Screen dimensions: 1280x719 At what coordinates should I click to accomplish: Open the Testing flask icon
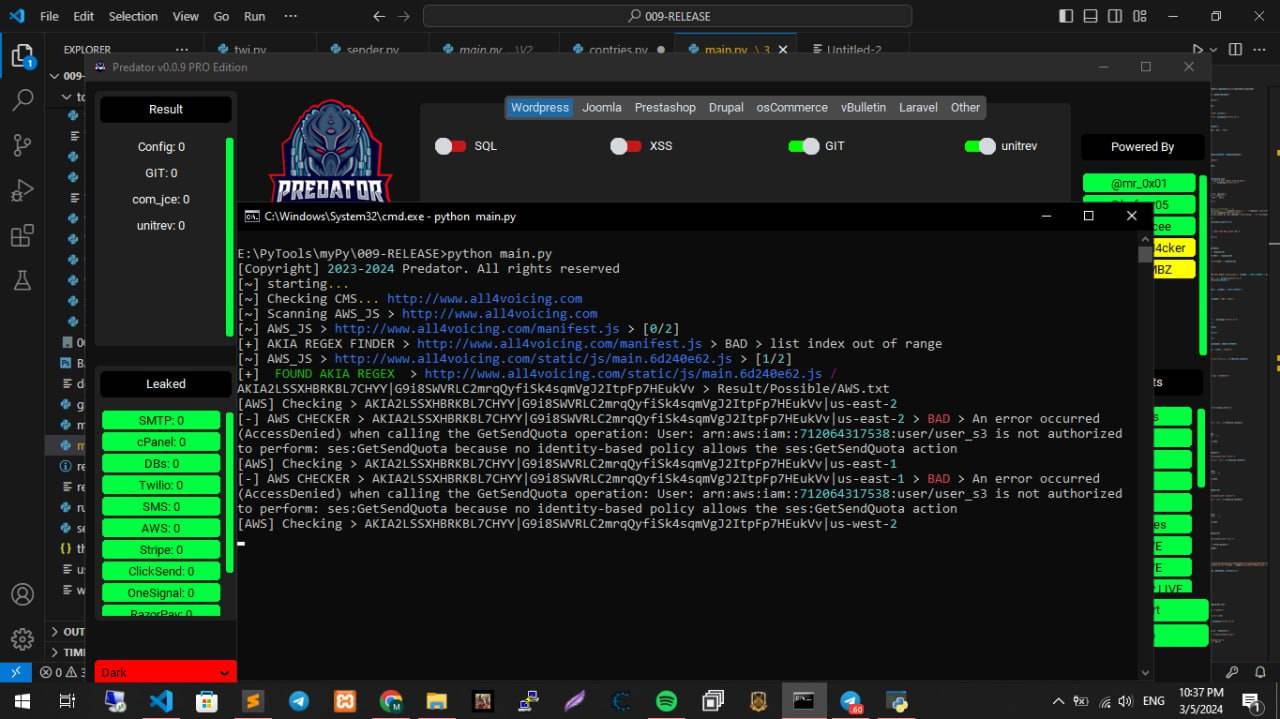click(x=22, y=281)
